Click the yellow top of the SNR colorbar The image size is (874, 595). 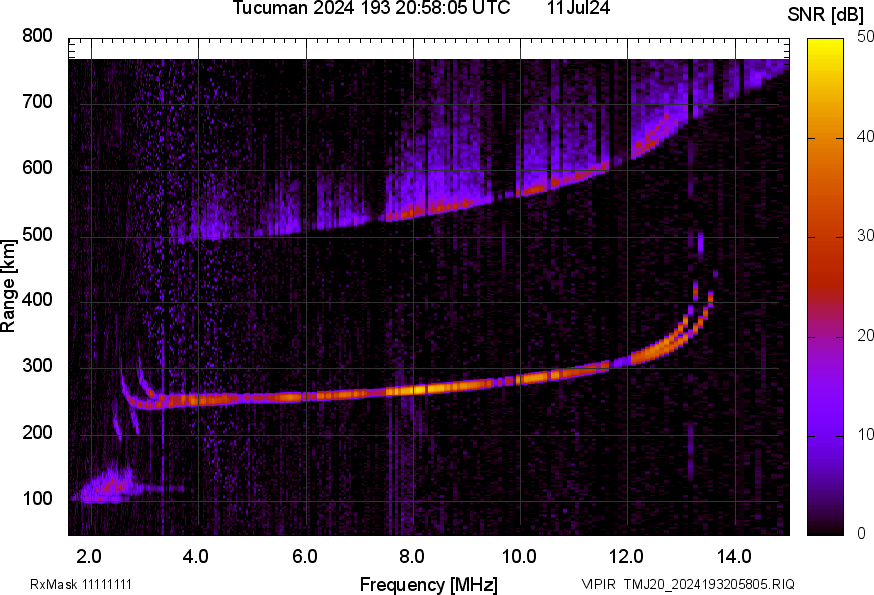(826, 43)
